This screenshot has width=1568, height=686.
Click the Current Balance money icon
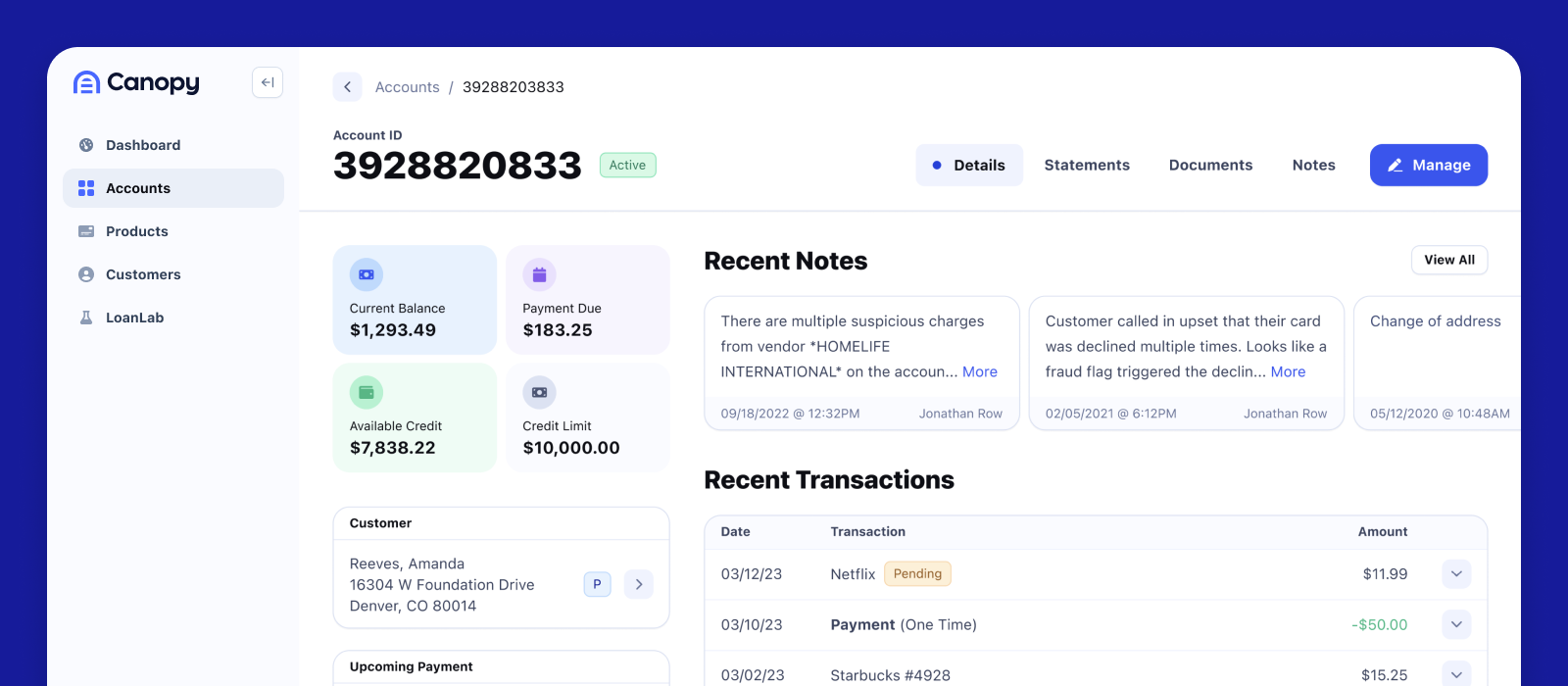pyautogui.click(x=367, y=275)
